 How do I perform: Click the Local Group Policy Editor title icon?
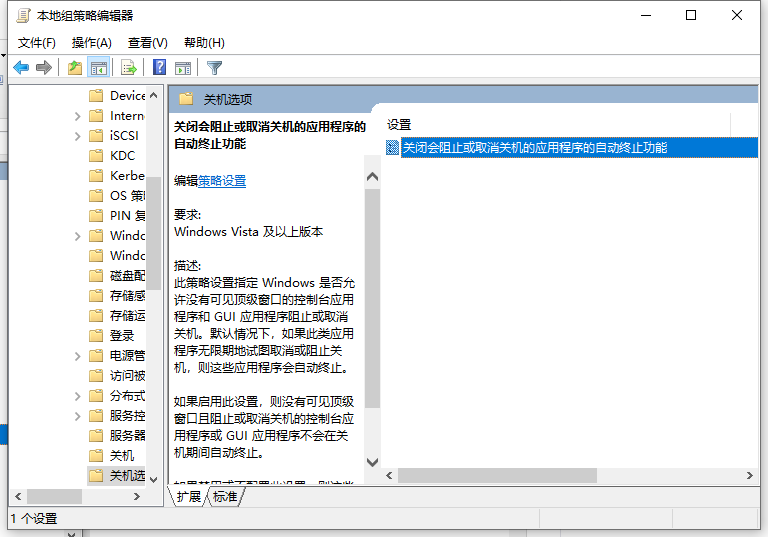[x=23, y=16]
